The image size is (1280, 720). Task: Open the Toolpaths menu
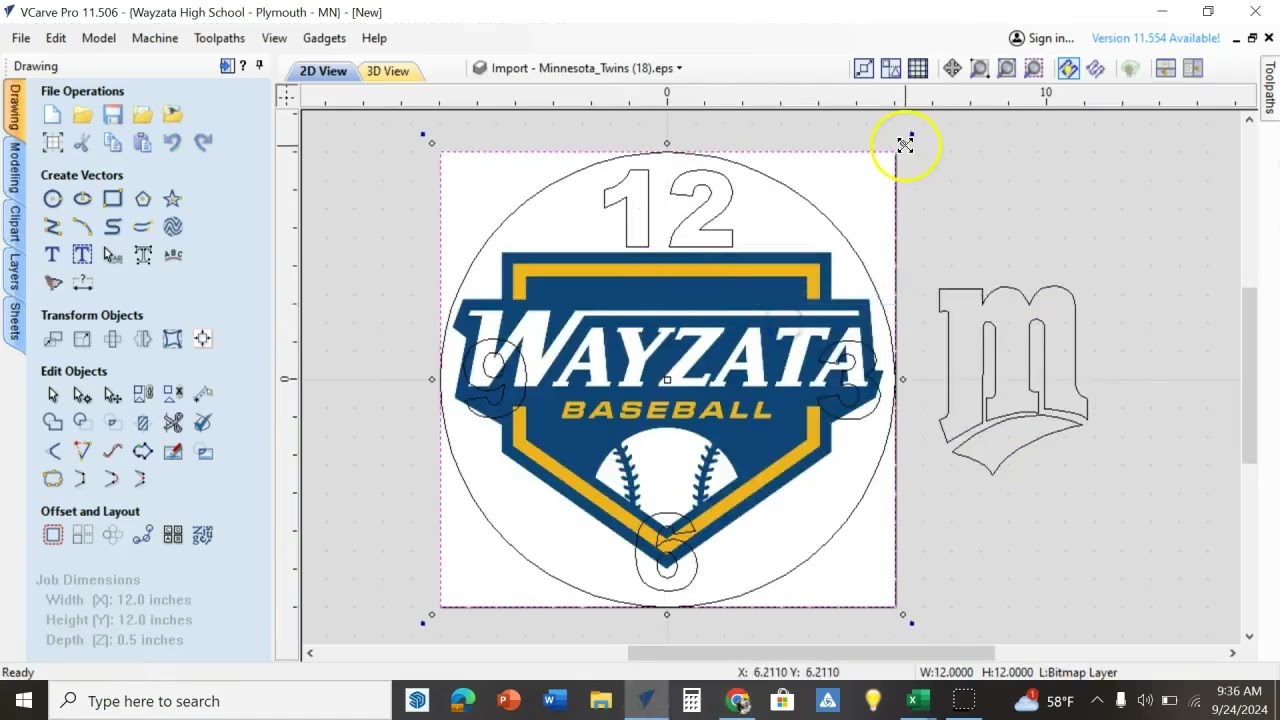click(219, 38)
